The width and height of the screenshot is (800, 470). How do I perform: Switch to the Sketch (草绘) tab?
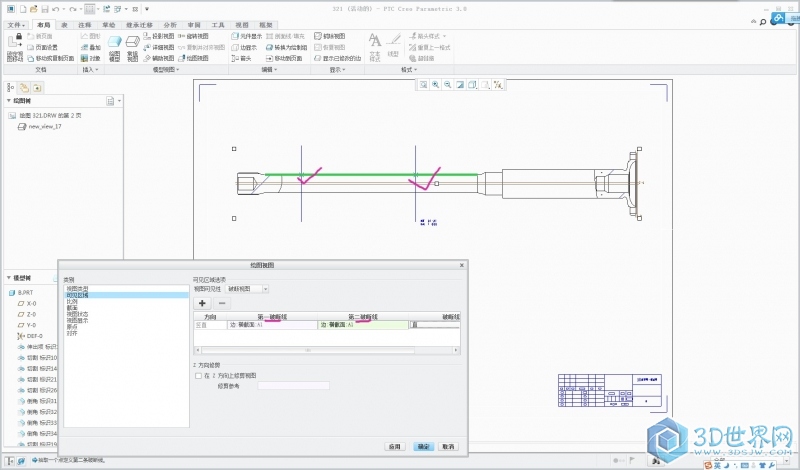(109, 24)
